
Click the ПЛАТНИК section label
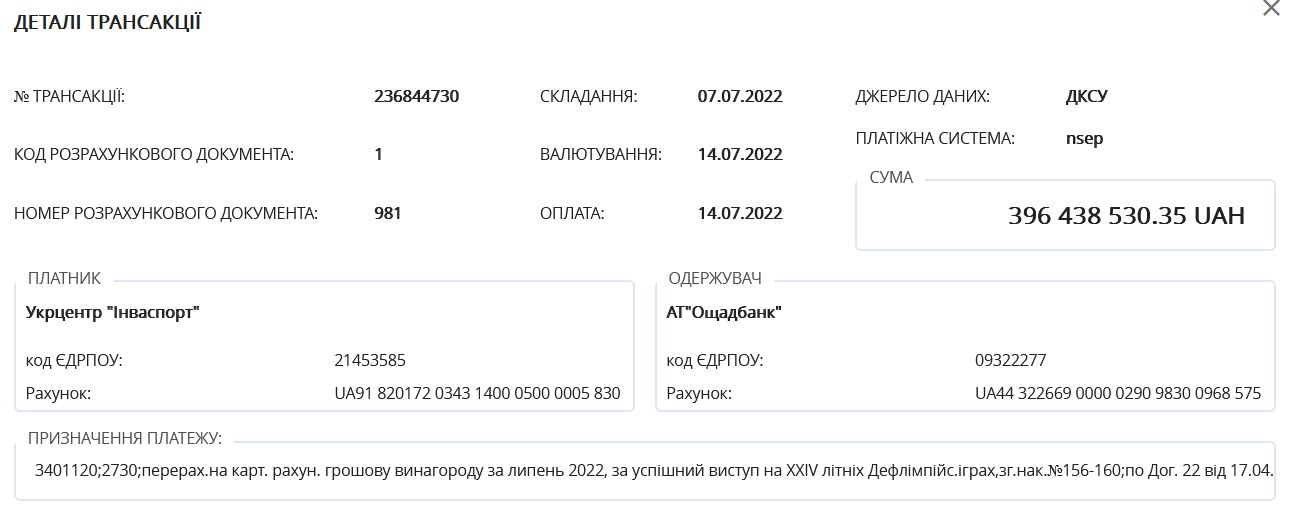64,279
